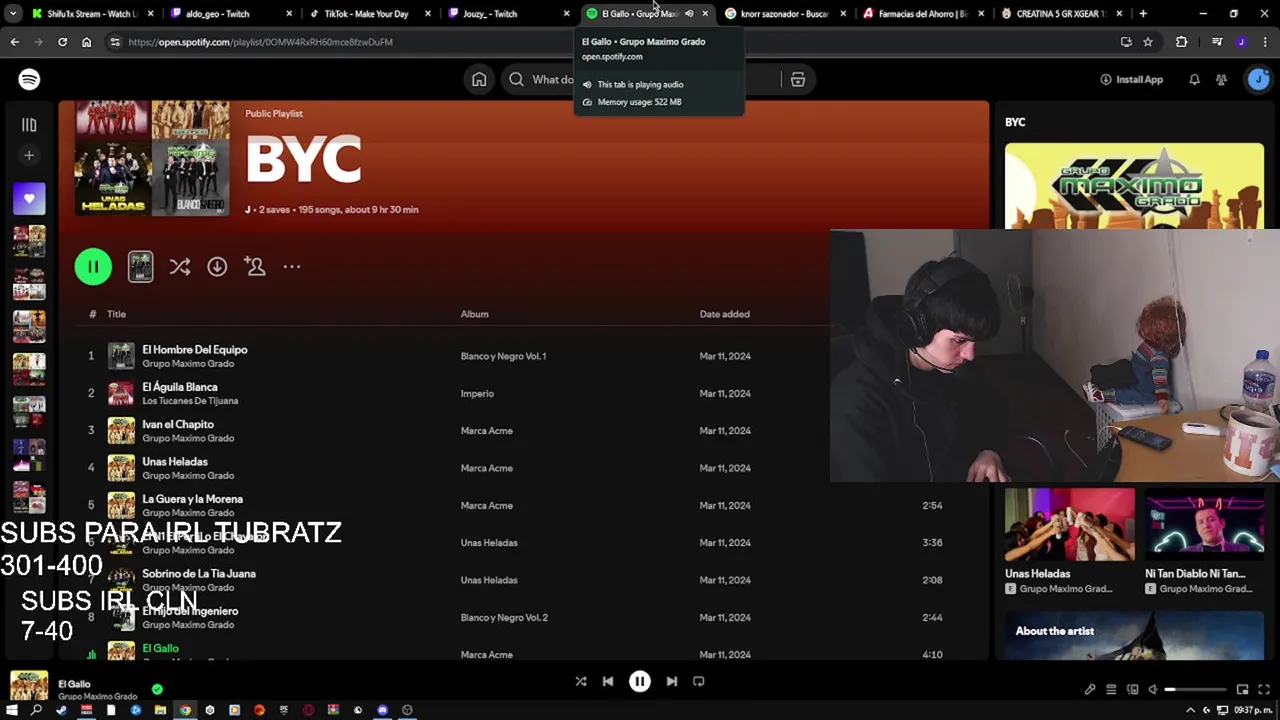The width and height of the screenshot is (1280, 720).
Task: Open Windows Start menu
Action: 13,710
